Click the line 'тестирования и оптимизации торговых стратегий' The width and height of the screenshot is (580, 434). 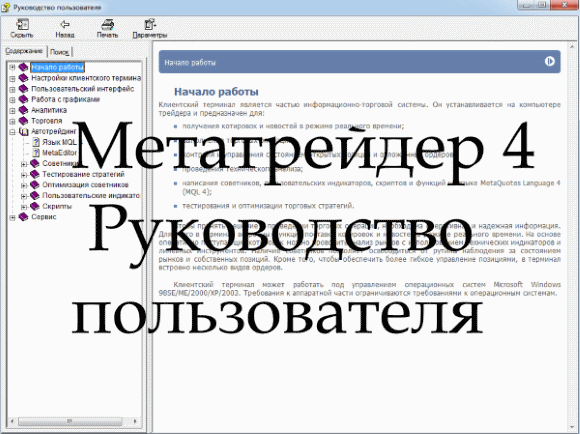coord(268,206)
